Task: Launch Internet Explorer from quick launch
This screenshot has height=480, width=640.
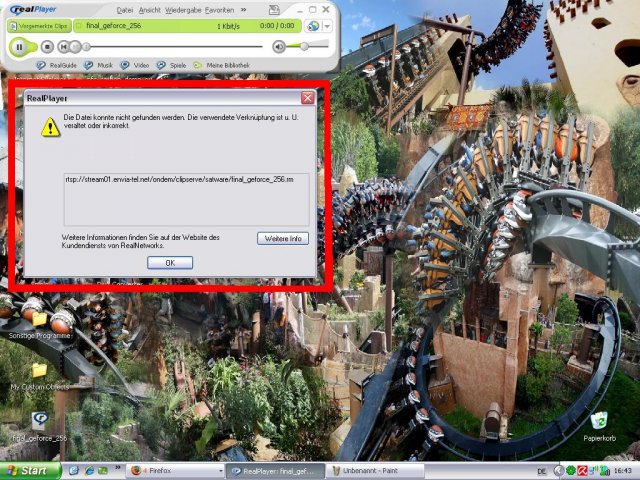Action: (89, 471)
